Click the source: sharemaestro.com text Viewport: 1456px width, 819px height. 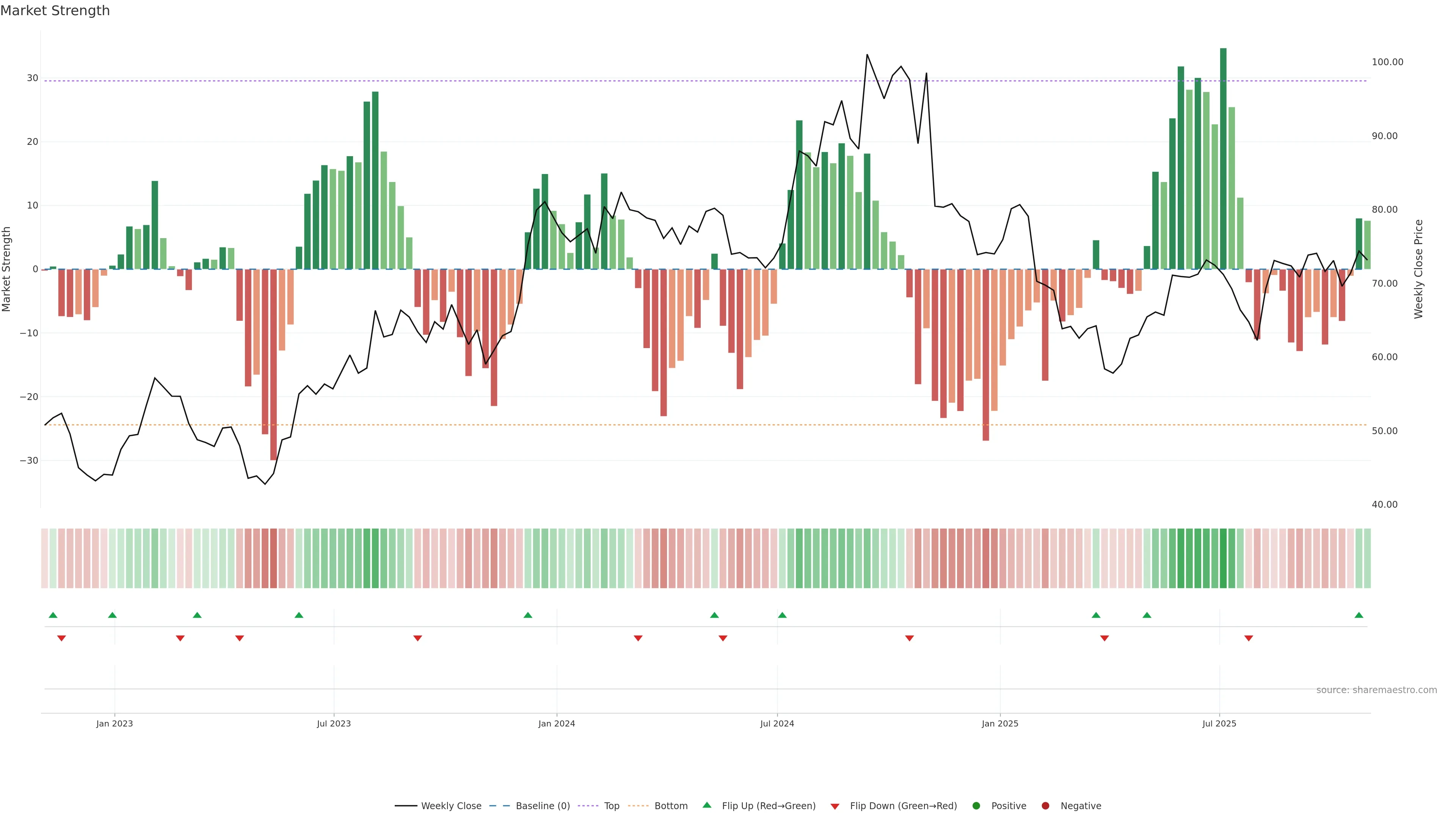[1376, 690]
